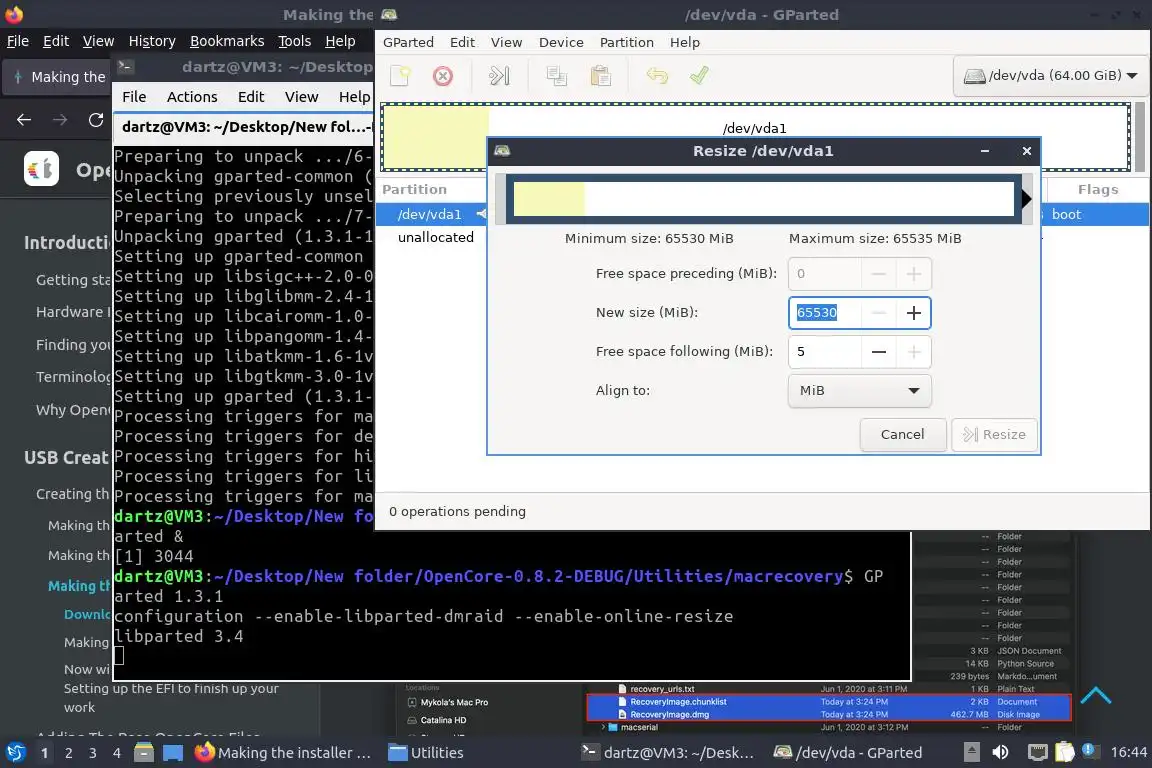
Task: Decrease Free space following with minus button
Action: point(879,352)
